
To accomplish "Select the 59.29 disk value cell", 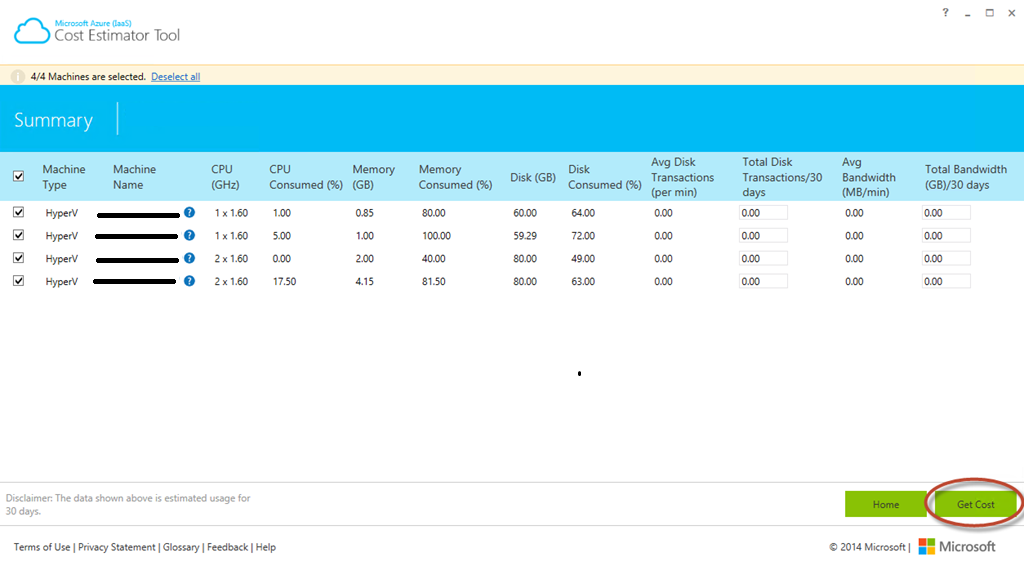I will point(525,236).
